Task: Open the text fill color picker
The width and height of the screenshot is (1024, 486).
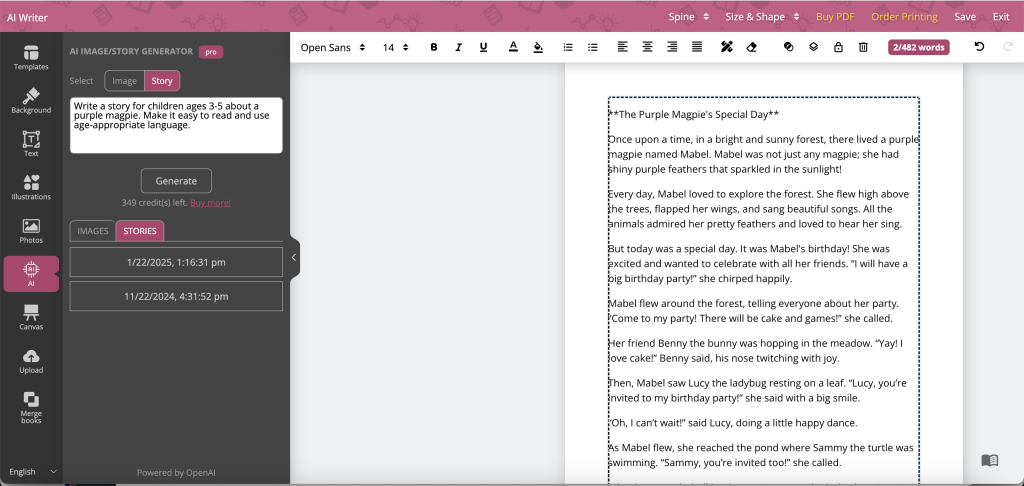Action: point(538,47)
